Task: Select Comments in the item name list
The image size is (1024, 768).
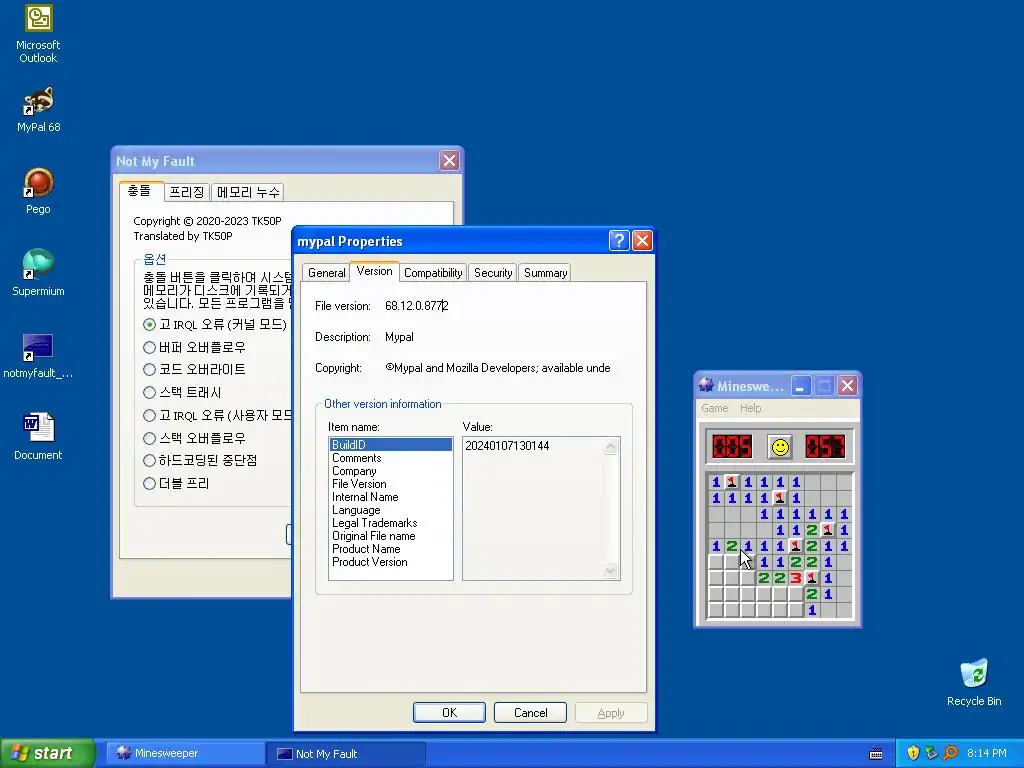Action: coord(391,458)
